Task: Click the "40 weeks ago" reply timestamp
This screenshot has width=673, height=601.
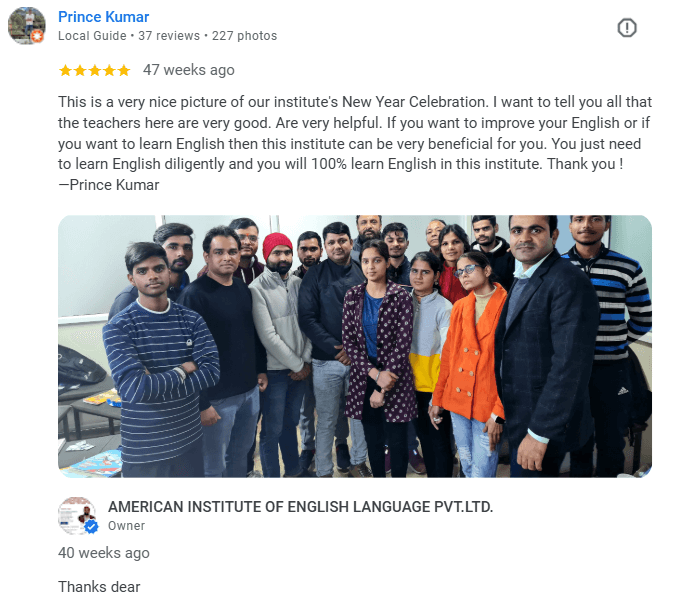Action: click(104, 553)
